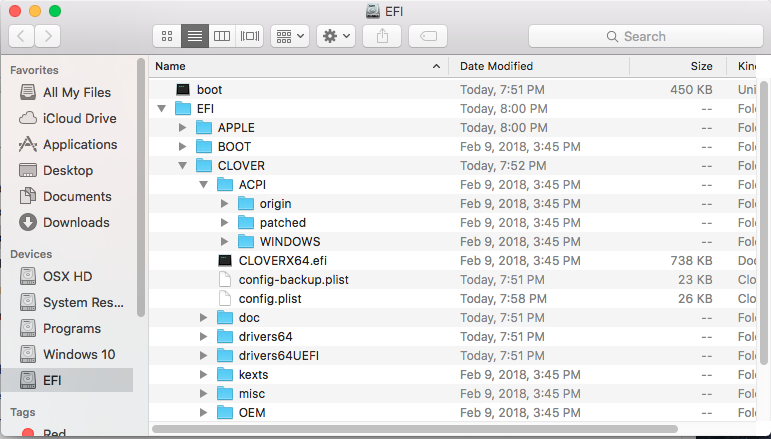
Task: Open iCloud Drive in sidebar
Action: (x=67, y=118)
